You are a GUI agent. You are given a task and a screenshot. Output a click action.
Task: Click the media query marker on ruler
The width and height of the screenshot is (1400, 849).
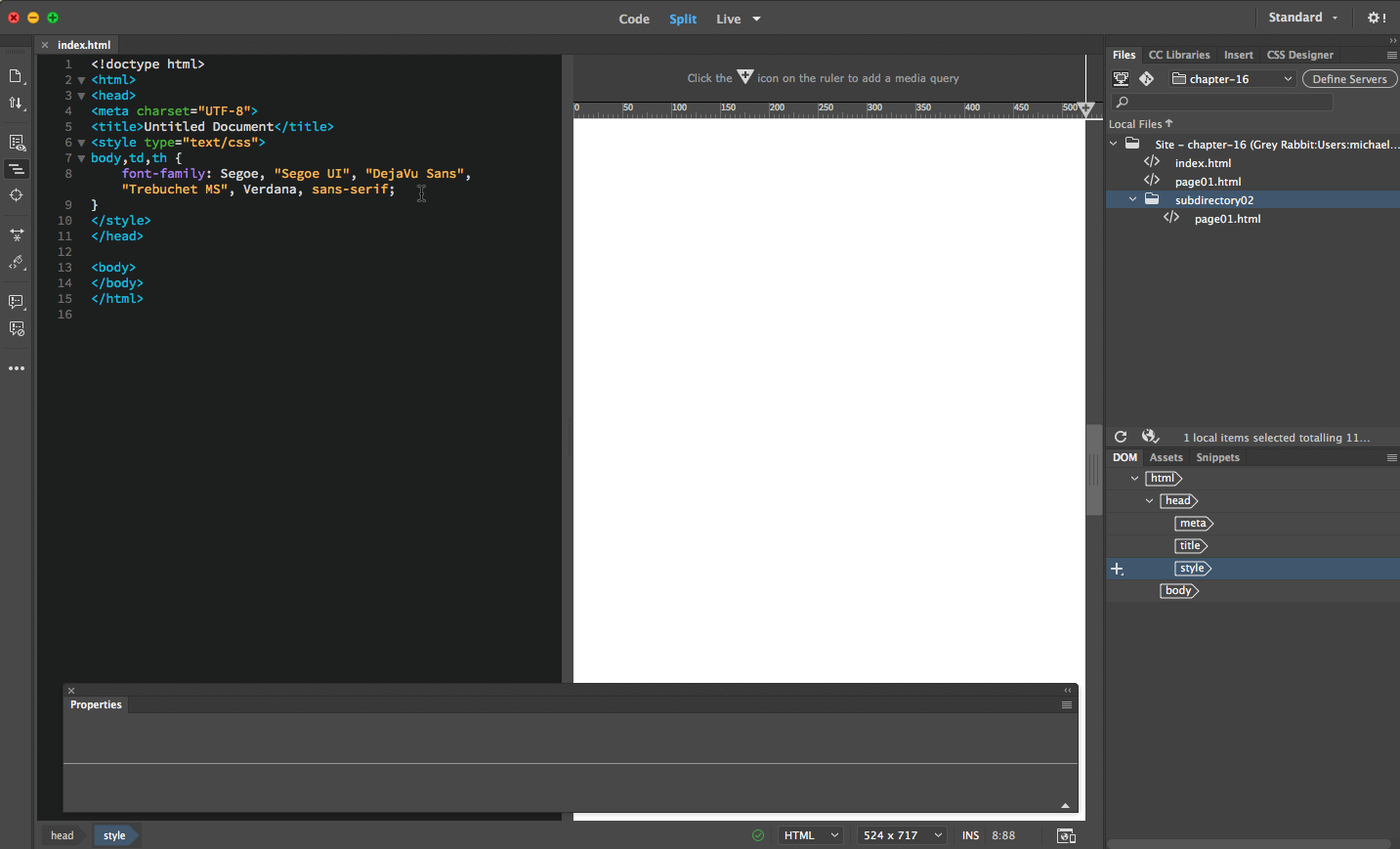(x=1085, y=109)
